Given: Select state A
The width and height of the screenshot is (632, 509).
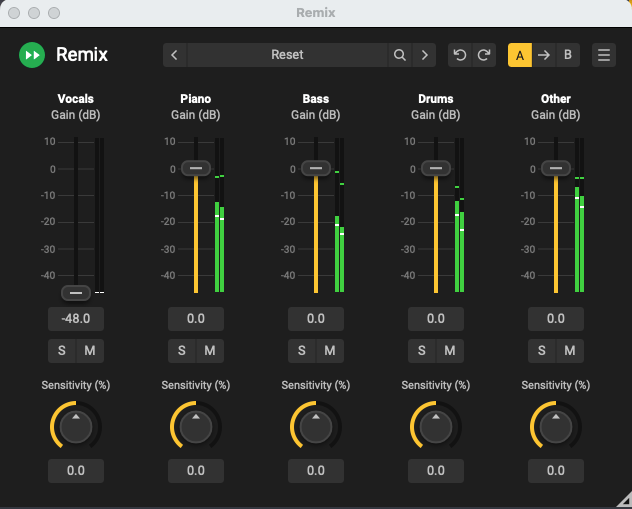Looking at the screenshot, I should 520,55.
